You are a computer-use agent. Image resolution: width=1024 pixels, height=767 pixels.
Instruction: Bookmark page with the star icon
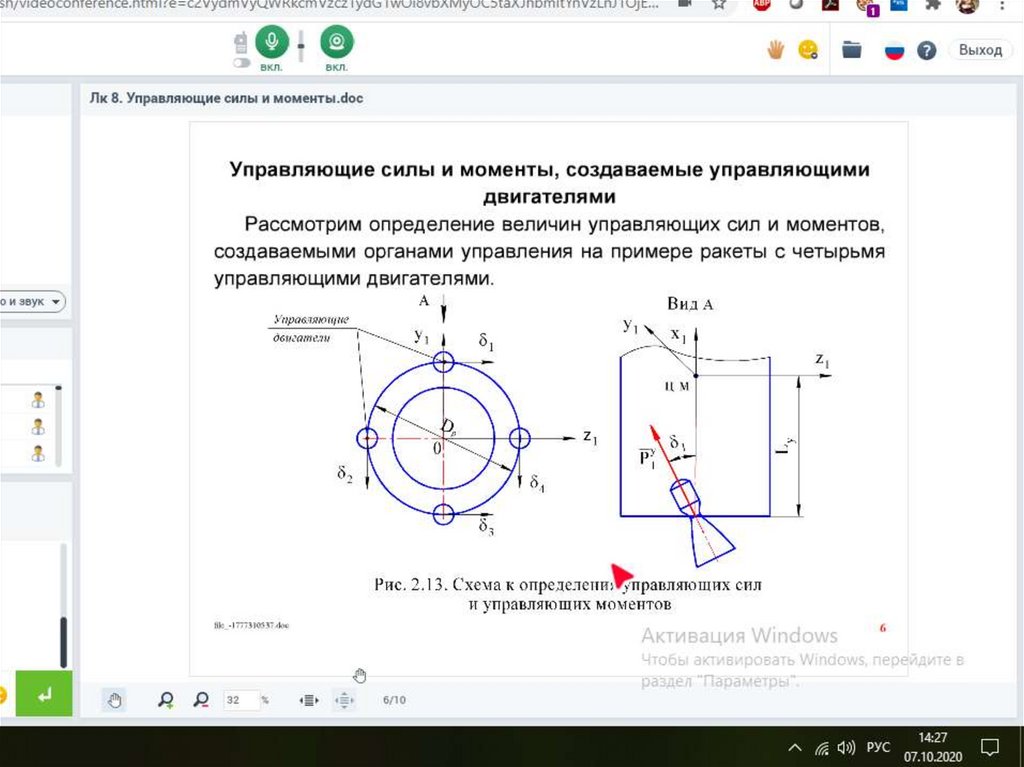[719, 5]
